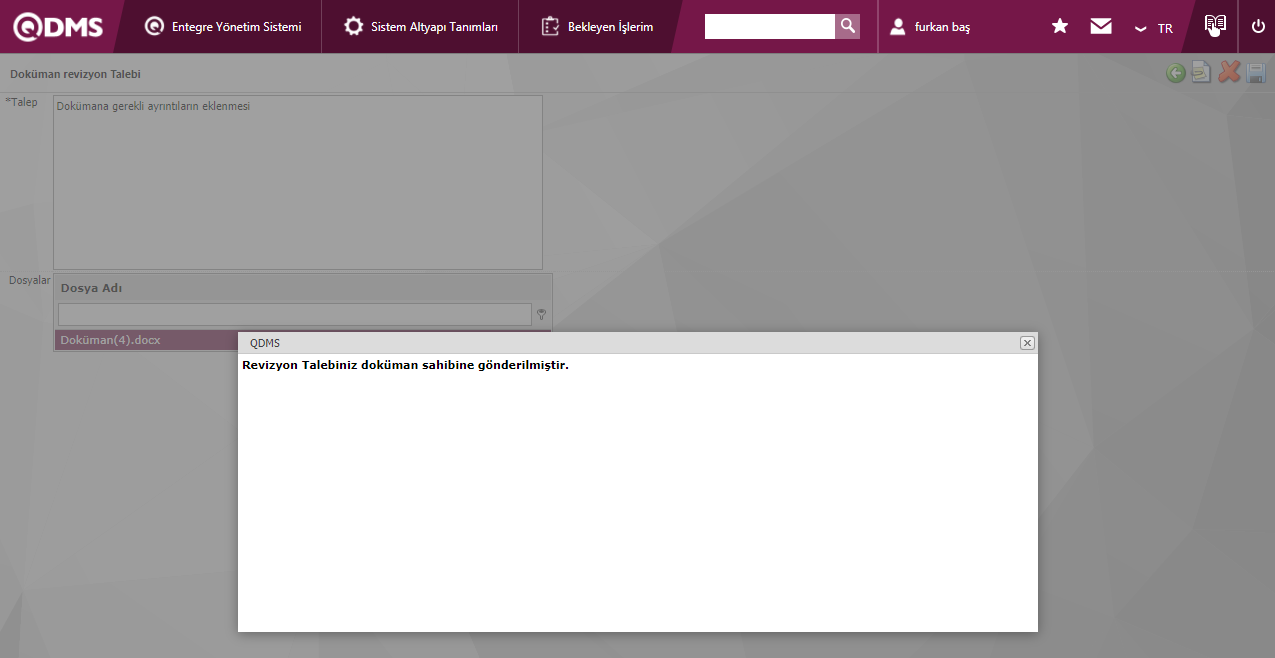1275x658 pixels.
Task: Click the Dosya Adı column header
Action: coord(302,288)
